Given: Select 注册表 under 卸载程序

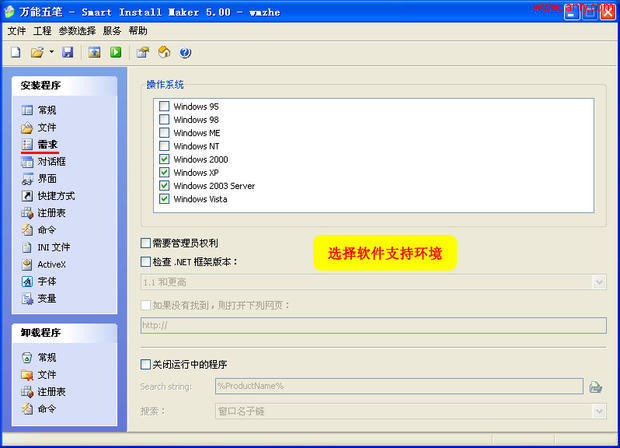Looking at the screenshot, I should tap(43, 391).
